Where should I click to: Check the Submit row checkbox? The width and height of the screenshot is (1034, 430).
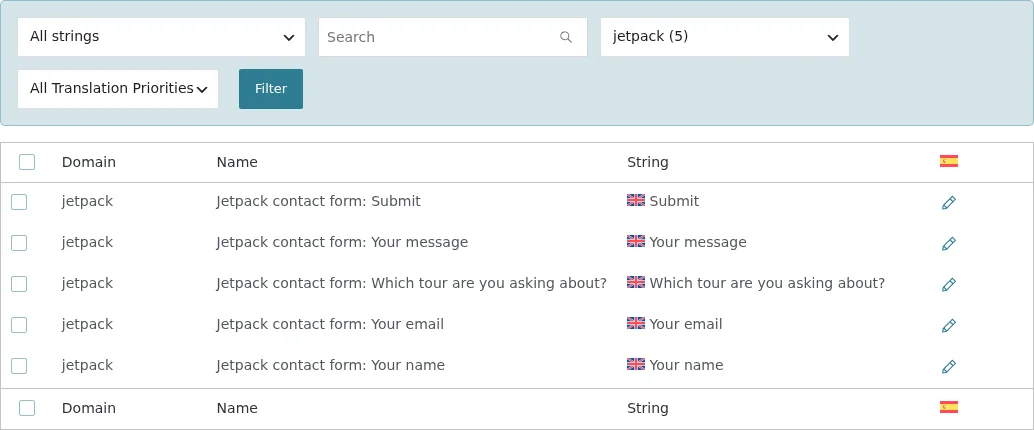coord(19,202)
